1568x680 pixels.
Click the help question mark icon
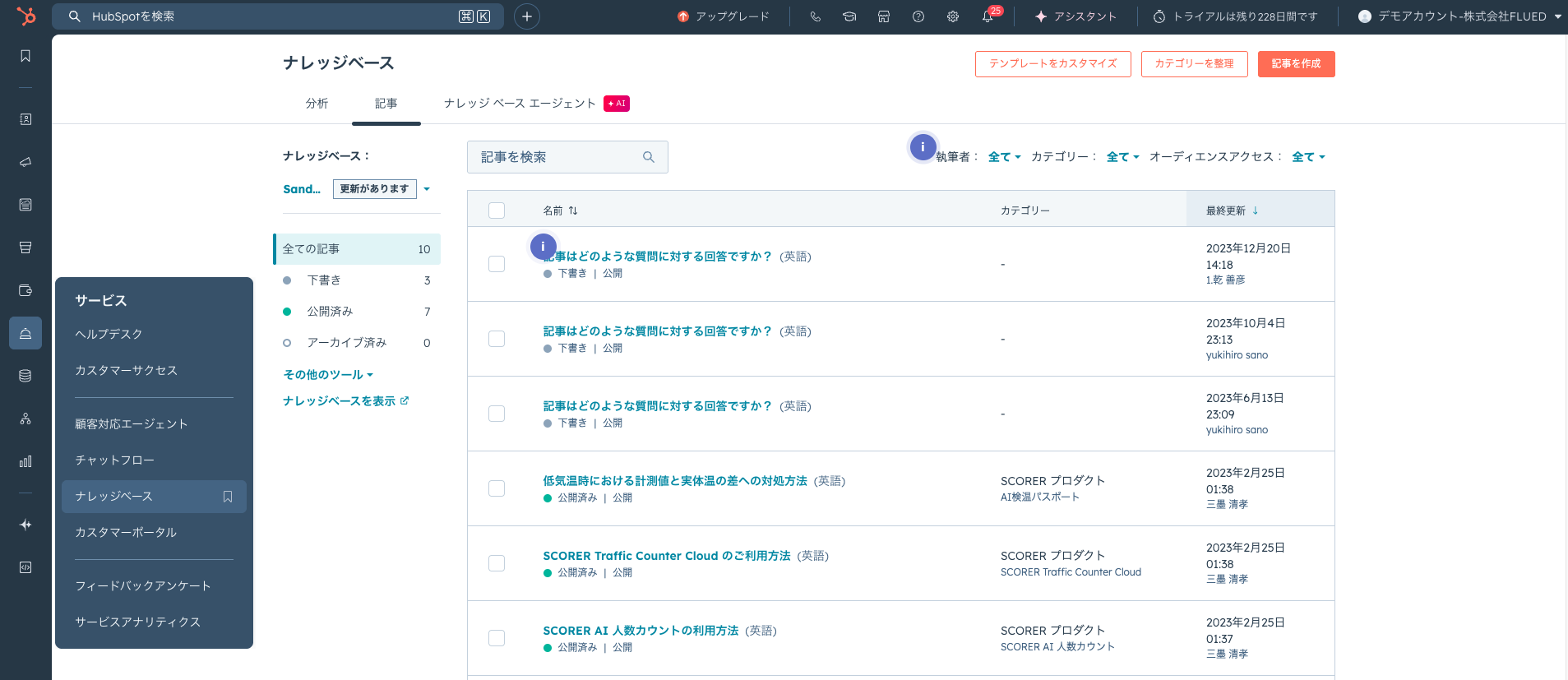click(x=918, y=16)
